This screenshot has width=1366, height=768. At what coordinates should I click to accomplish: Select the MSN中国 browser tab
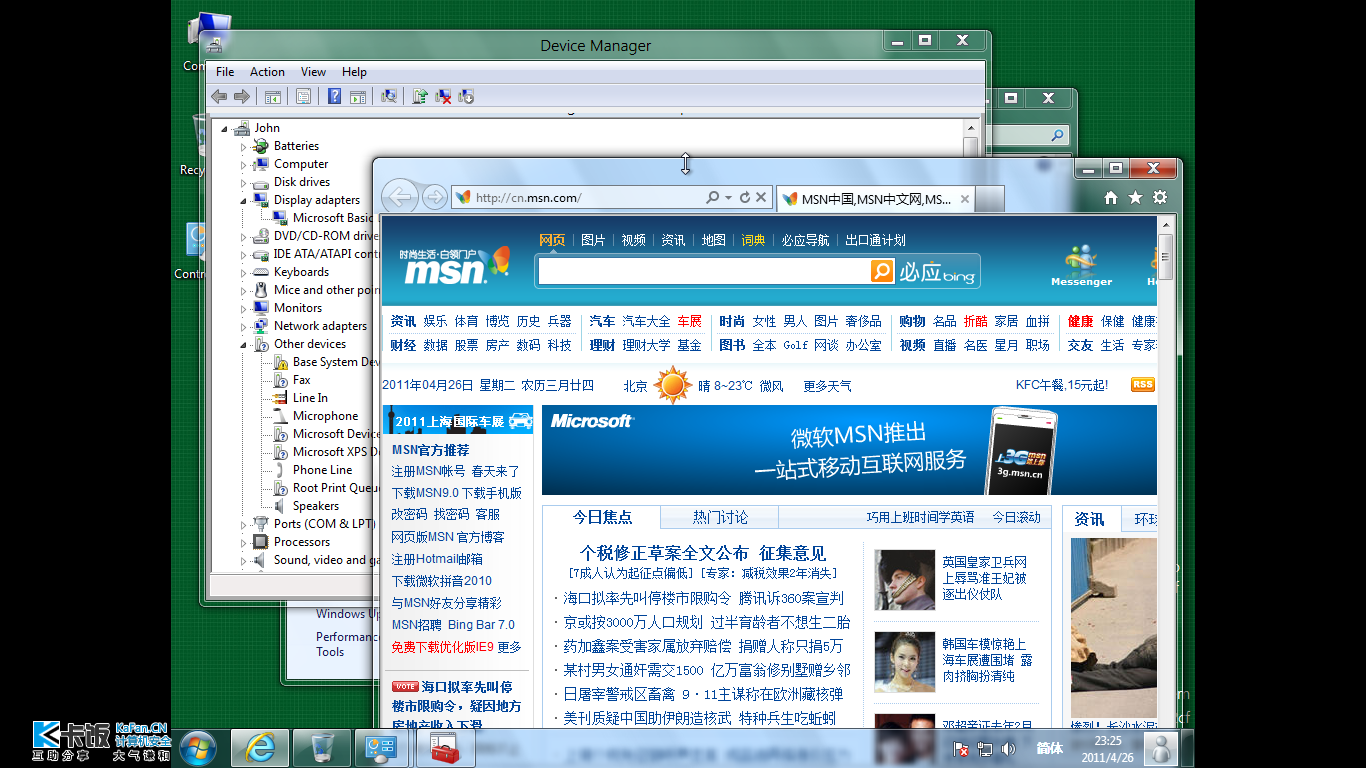[x=875, y=199]
